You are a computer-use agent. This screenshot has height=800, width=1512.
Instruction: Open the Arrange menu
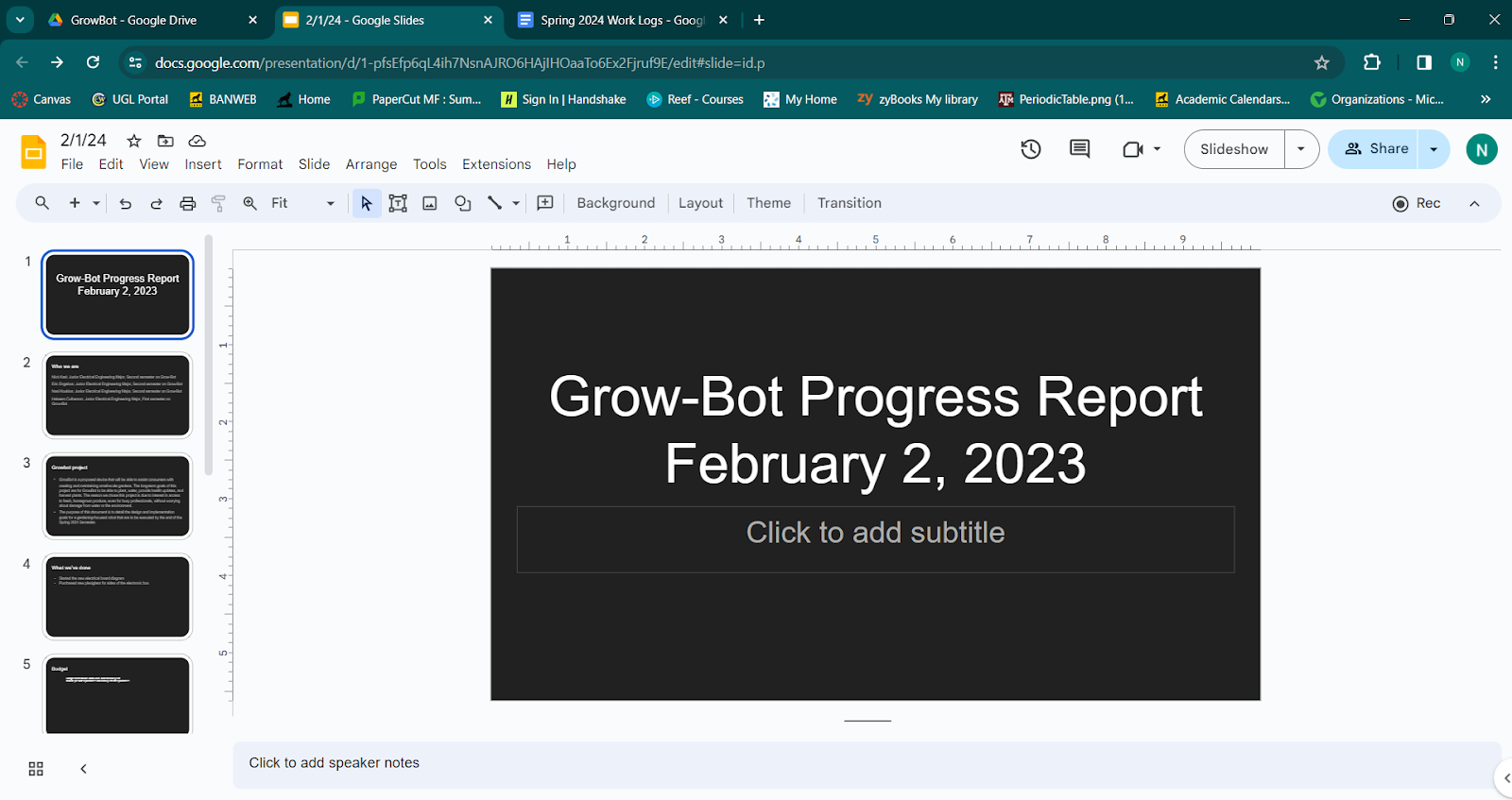371,164
